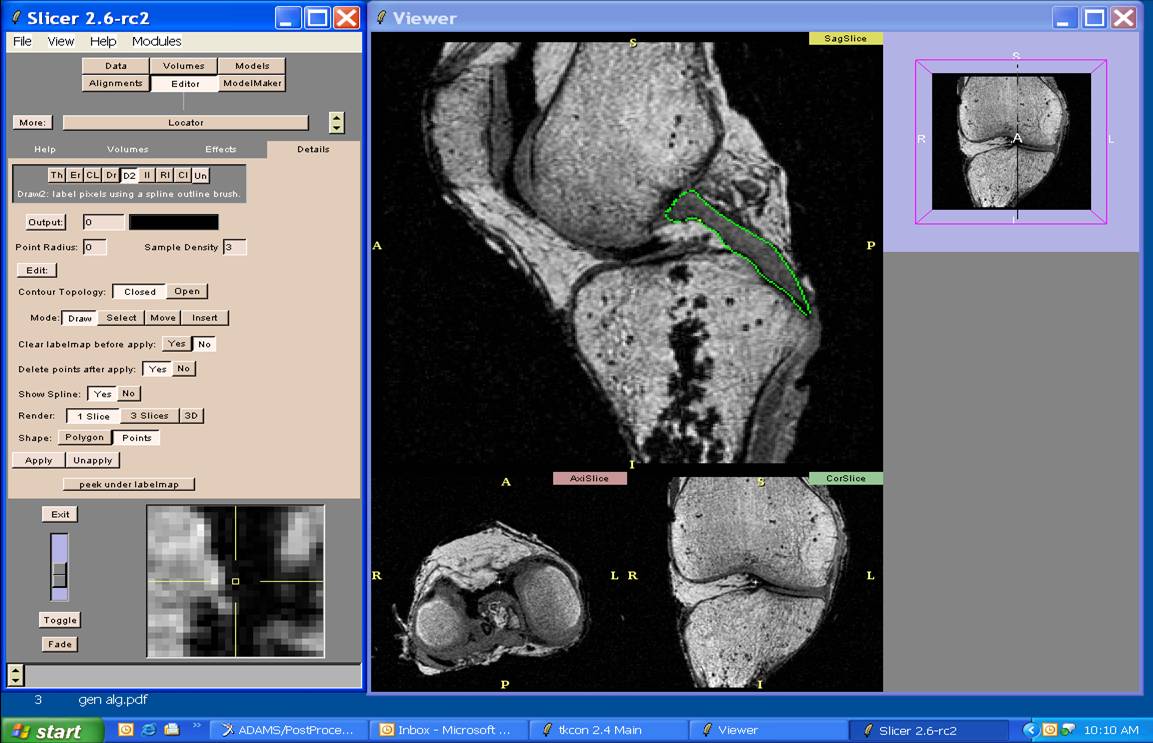Select the Th threshold effect button
Viewport: 1153px width, 743px height.
click(57, 175)
